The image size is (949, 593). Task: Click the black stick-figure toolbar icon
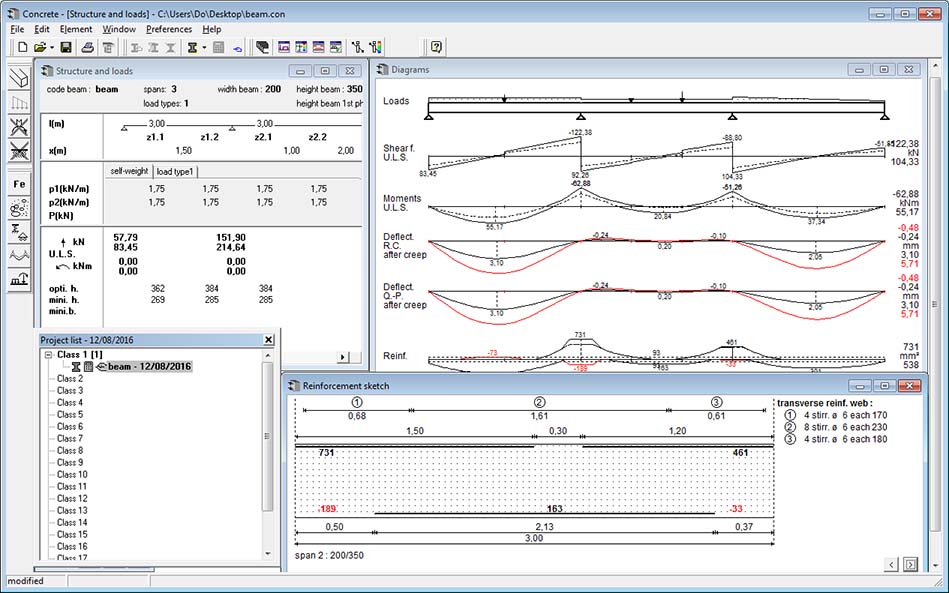358,47
